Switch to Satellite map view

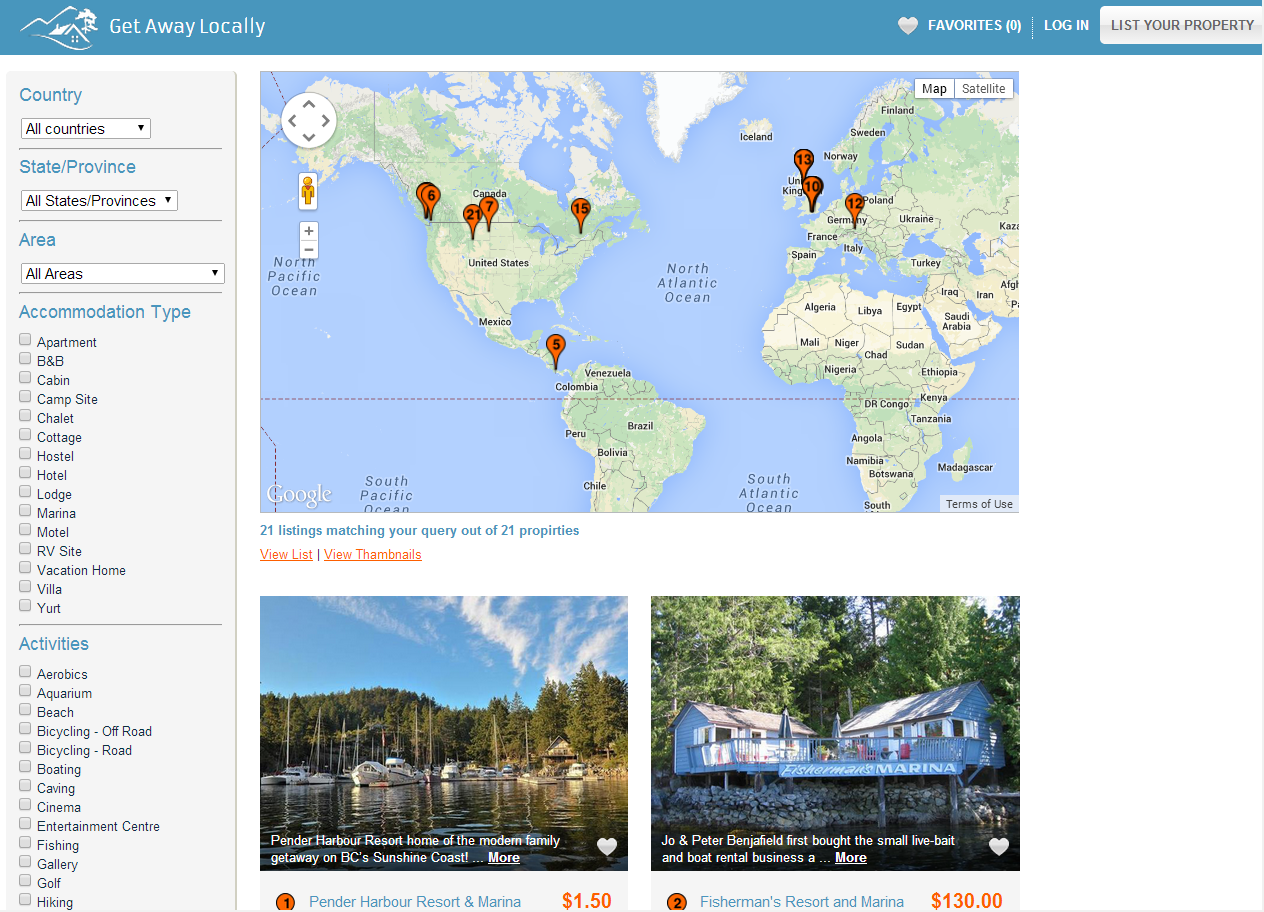[983, 88]
